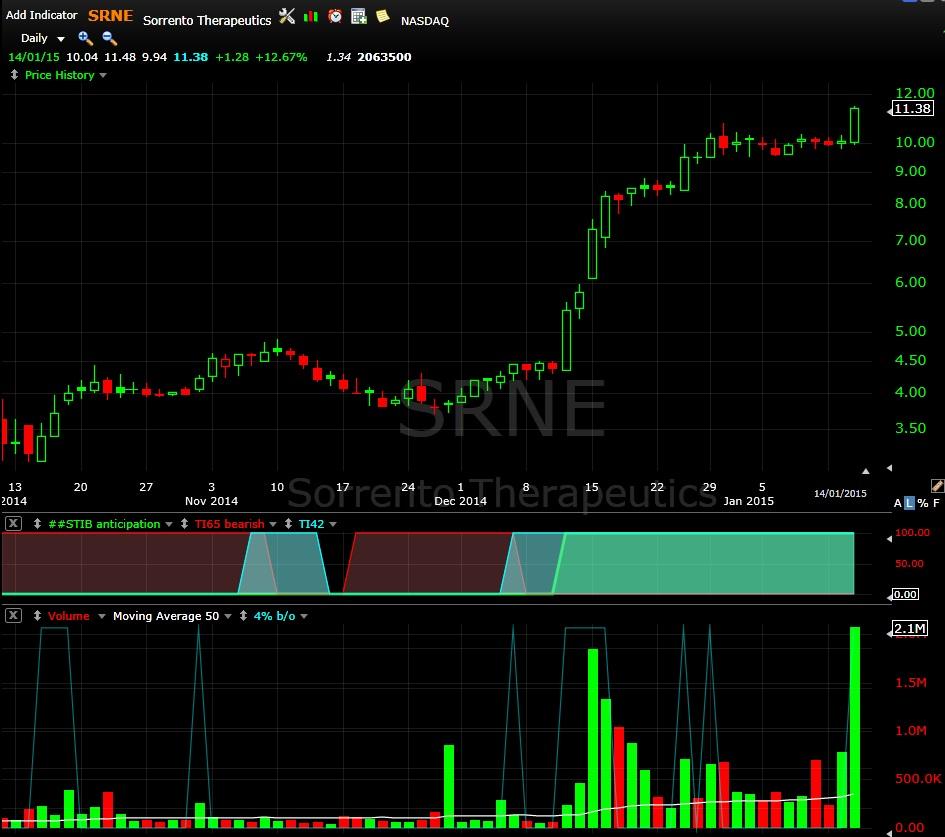Click the 14/01/15 date in quote line
Screen dimensions: 945x837
(x=34, y=57)
